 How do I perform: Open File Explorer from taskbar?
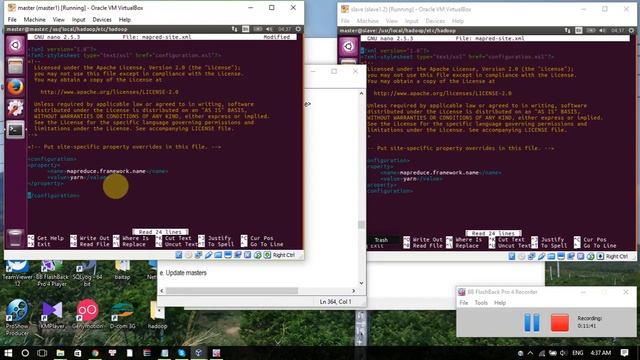point(60,353)
